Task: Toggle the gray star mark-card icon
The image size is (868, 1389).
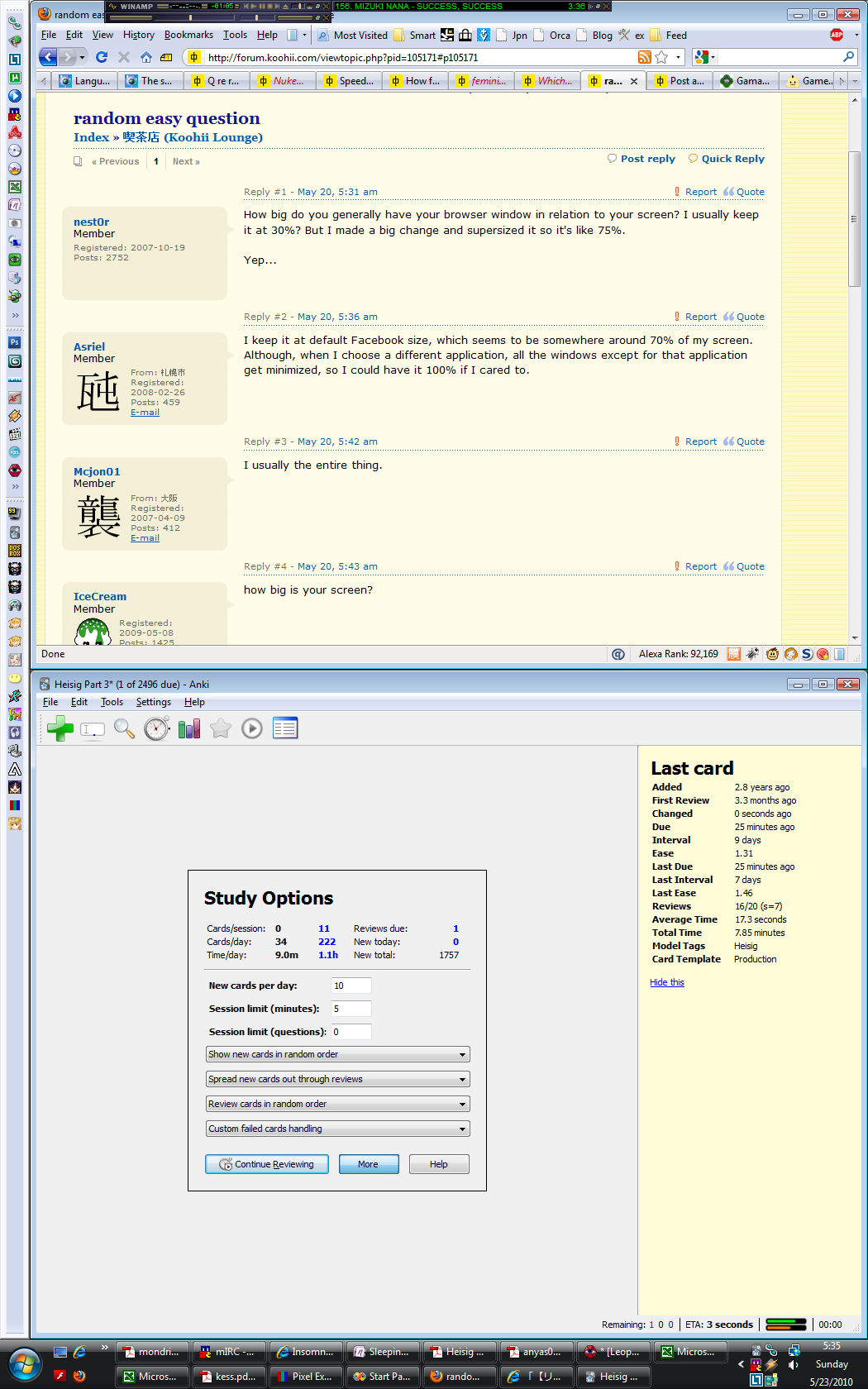Action: pos(220,728)
